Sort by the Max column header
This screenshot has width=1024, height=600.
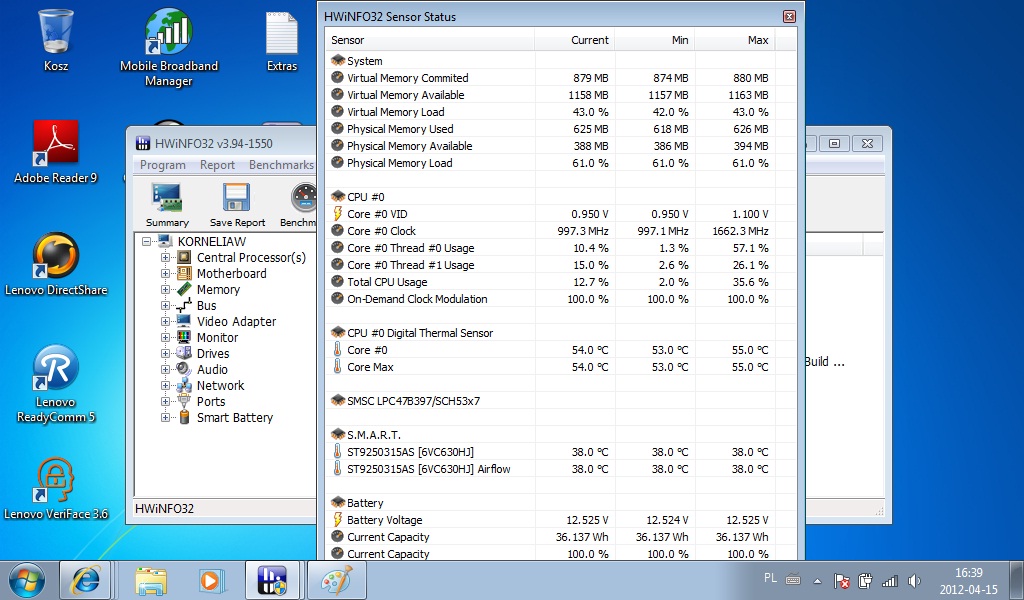pyautogui.click(x=735, y=40)
